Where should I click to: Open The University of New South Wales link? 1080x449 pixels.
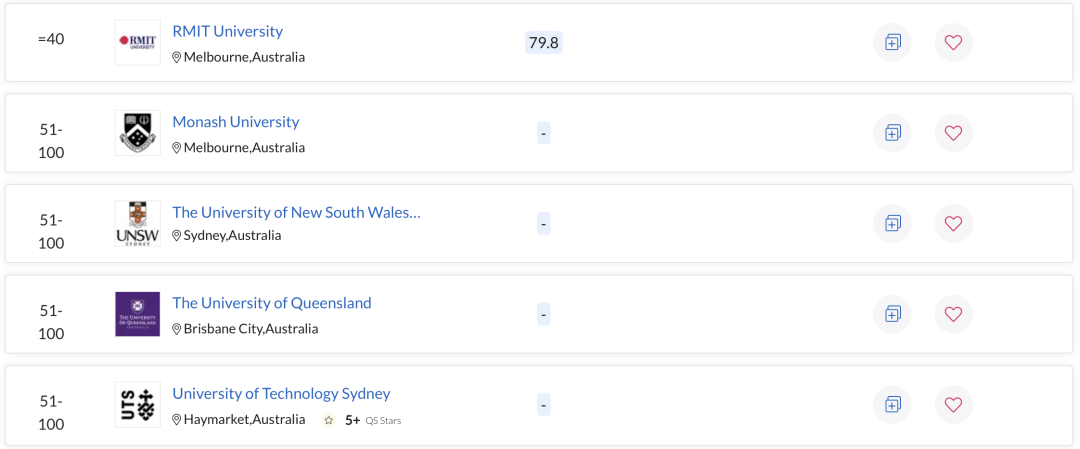[x=296, y=212]
